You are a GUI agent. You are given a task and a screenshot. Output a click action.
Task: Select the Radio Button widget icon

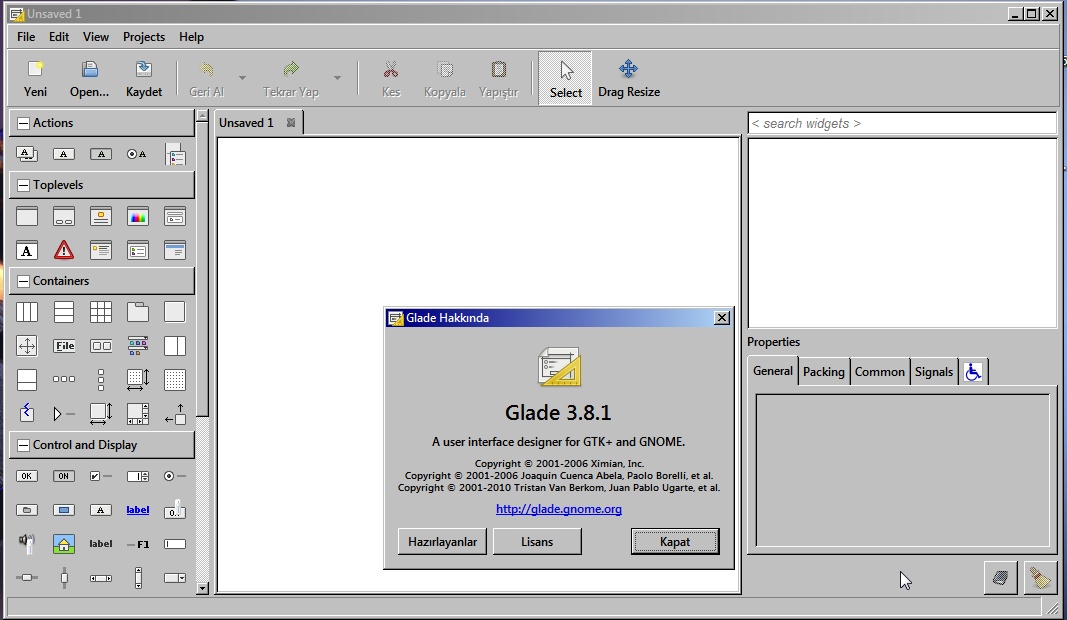[175, 476]
